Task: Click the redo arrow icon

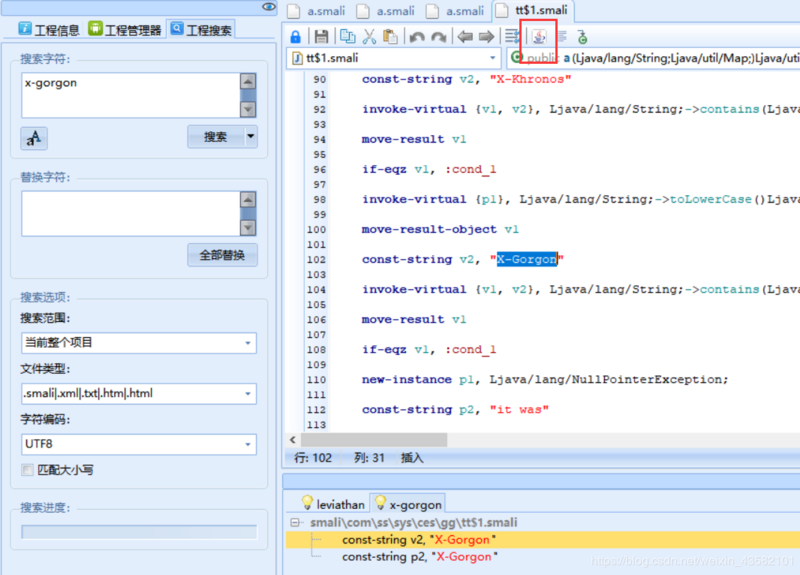Action: (x=437, y=37)
